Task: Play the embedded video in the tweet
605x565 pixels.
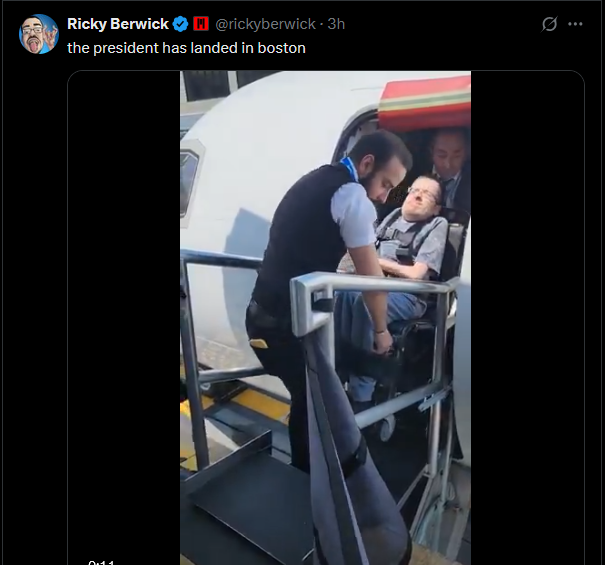Action: pyautogui.click(x=325, y=317)
